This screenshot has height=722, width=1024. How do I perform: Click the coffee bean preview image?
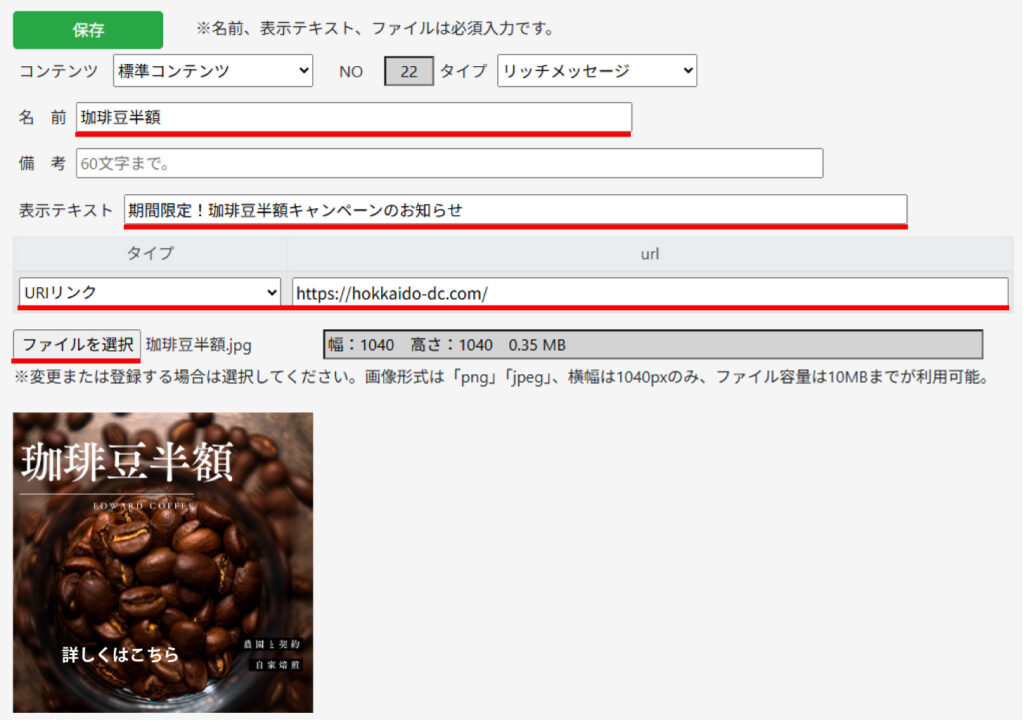click(163, 562)
